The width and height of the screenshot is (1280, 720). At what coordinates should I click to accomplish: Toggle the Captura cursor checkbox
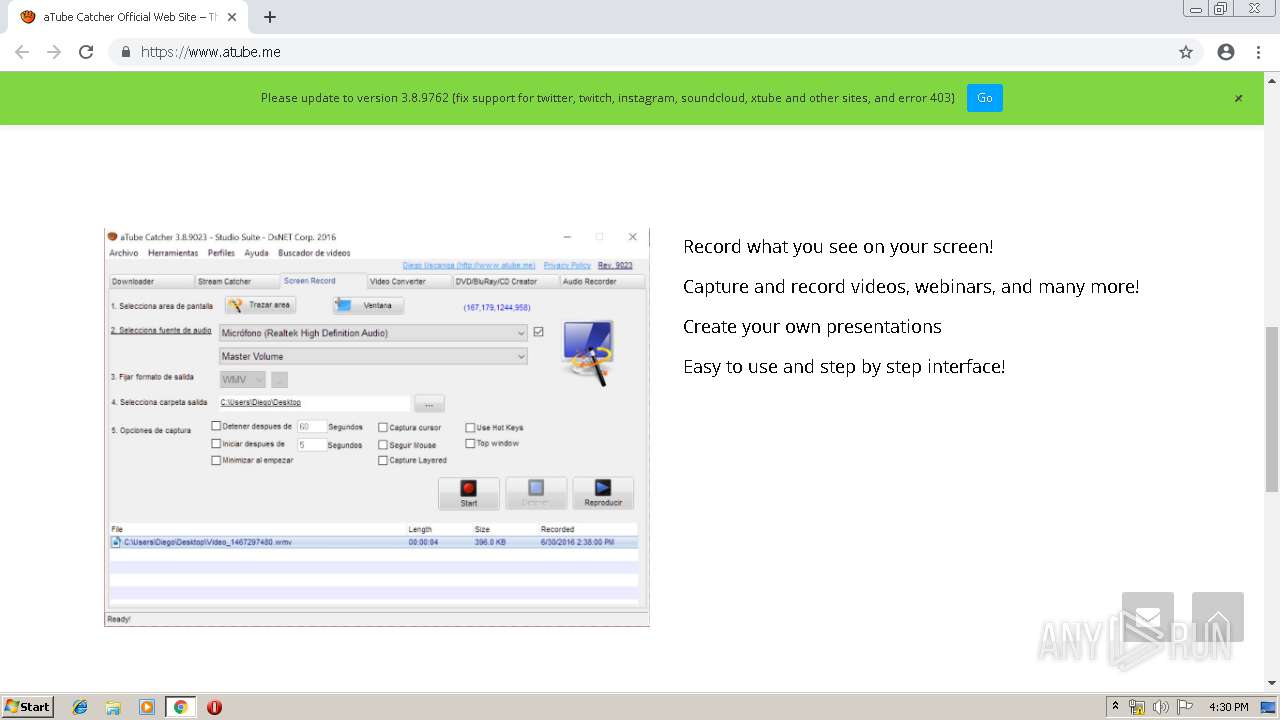pos(383,427)
